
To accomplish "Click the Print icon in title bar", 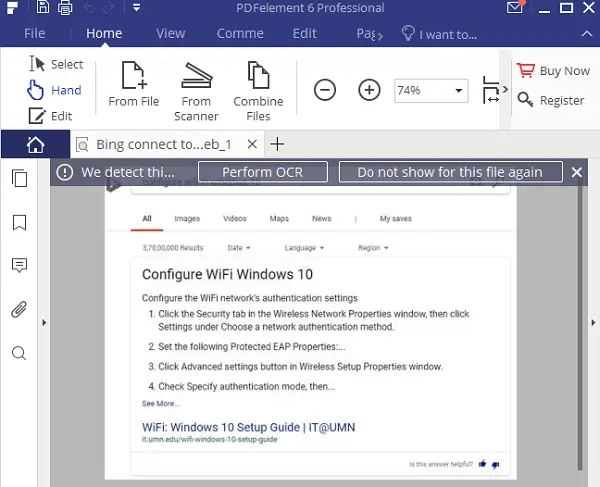I will 65,7.
